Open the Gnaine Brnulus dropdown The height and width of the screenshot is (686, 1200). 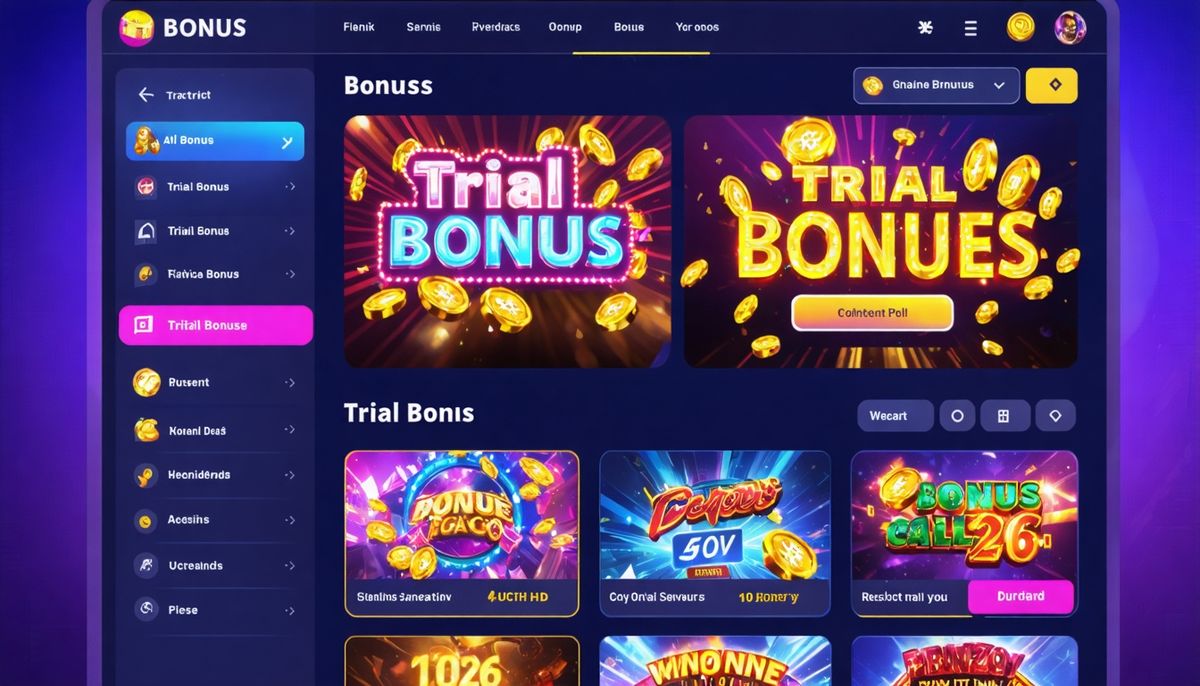click(936, 86)
